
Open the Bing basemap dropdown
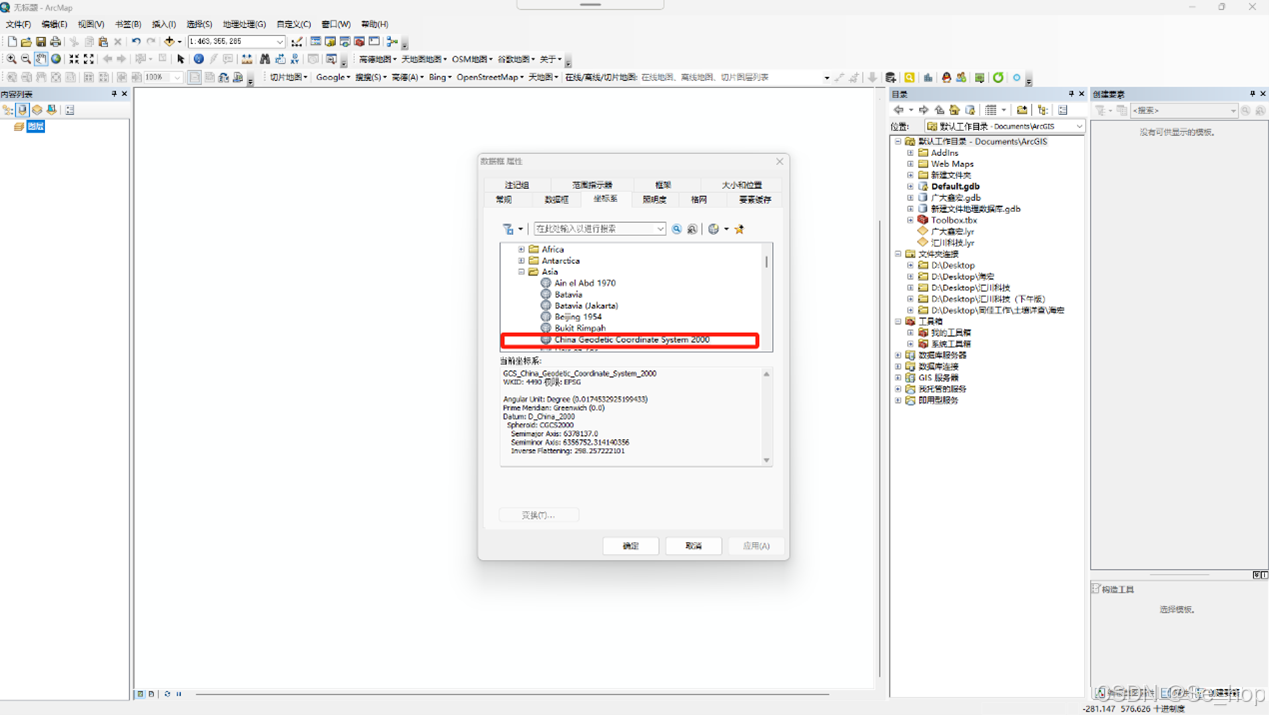440,77
